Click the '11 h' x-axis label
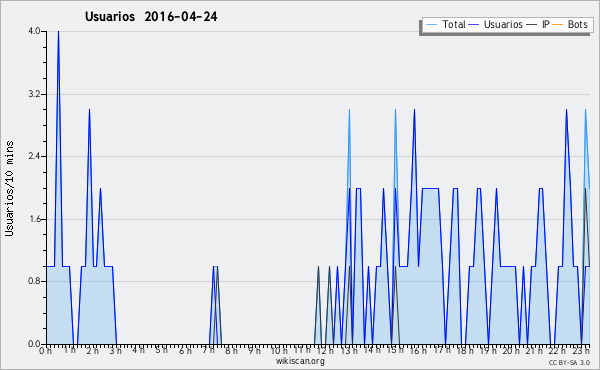The width and height of the screenshot is (600, 370). pyautogui.click(x=302, y=350)
